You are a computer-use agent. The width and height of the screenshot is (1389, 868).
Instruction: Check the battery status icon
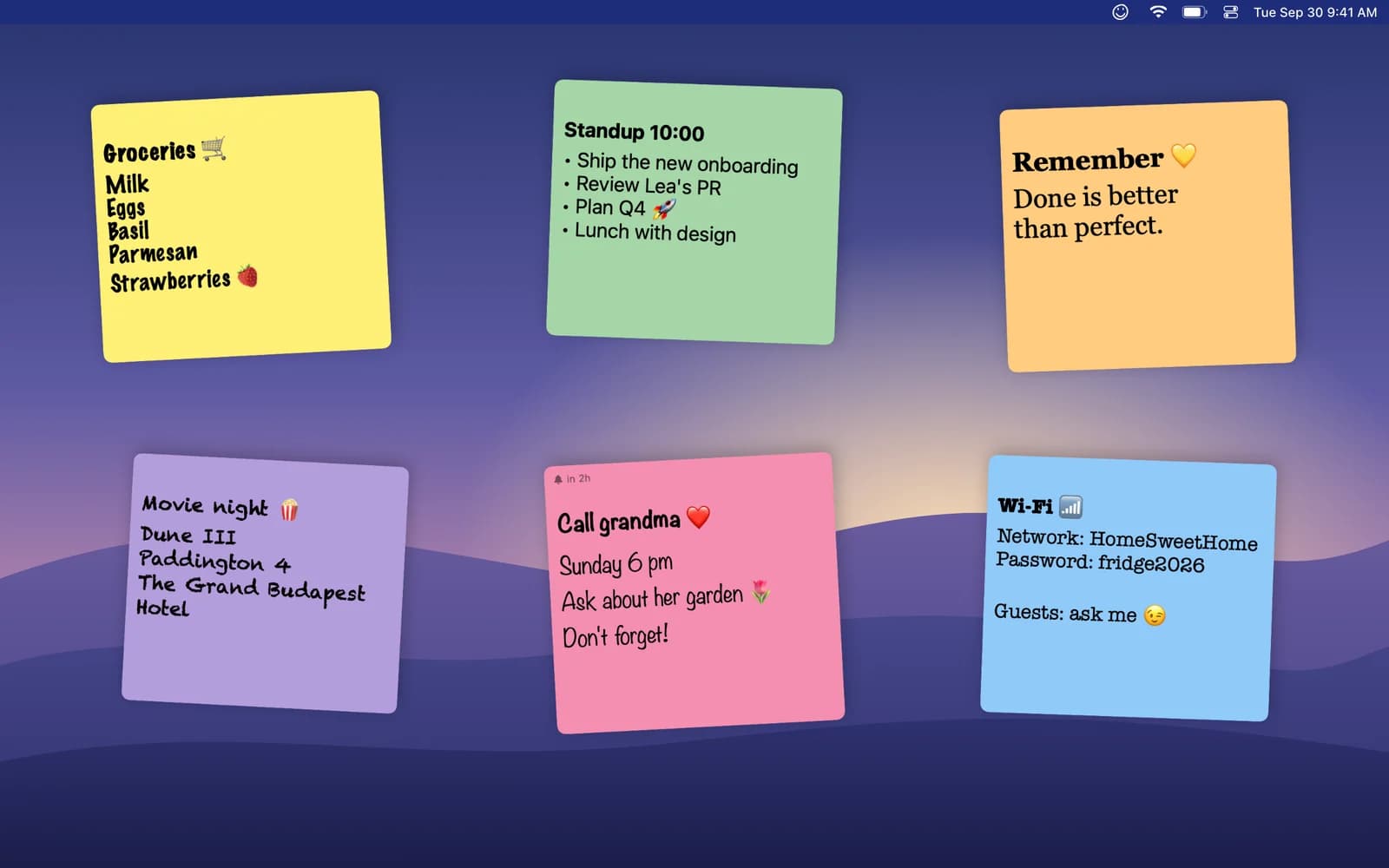(x=1195, y=12)
